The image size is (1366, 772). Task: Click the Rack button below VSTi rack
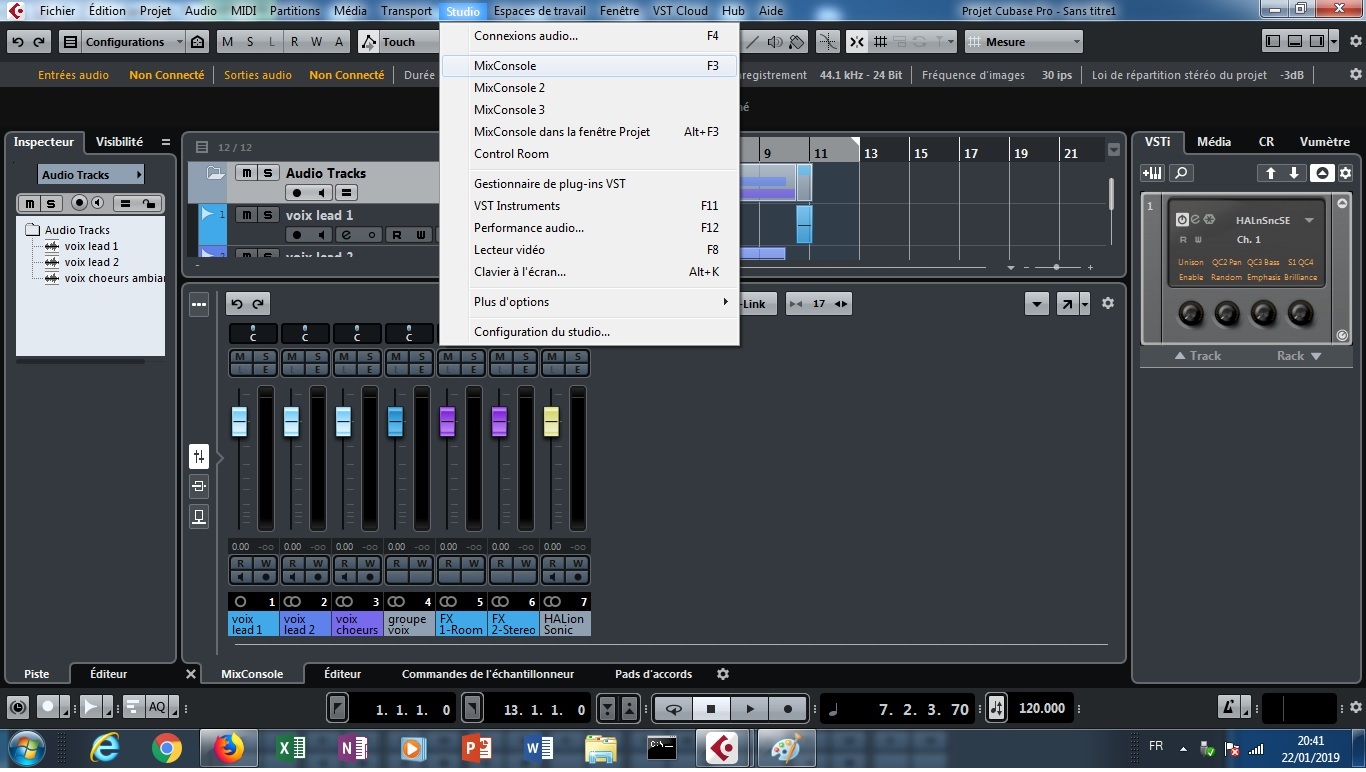[x=1299, y=356]
